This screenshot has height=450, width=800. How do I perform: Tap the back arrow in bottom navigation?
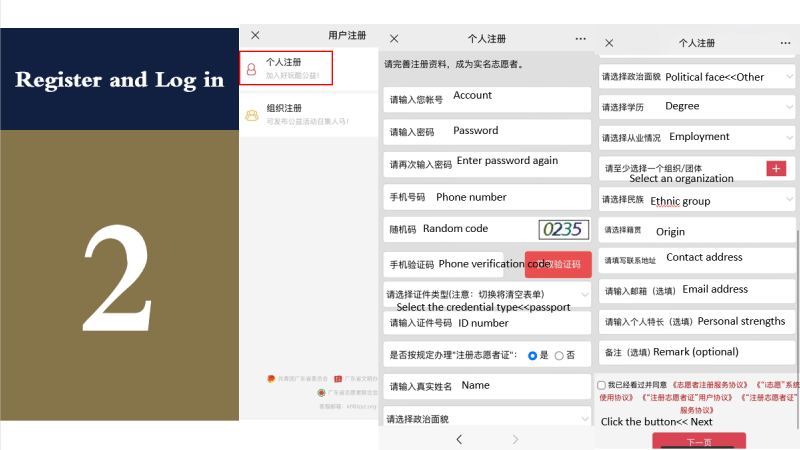tap(459, 439)
